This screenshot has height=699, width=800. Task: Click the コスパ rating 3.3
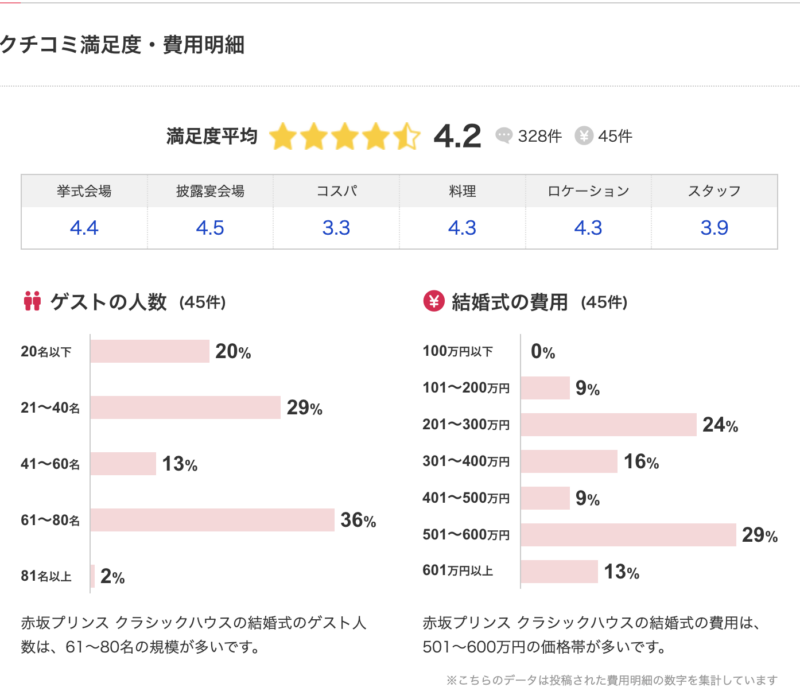point(336,228)
